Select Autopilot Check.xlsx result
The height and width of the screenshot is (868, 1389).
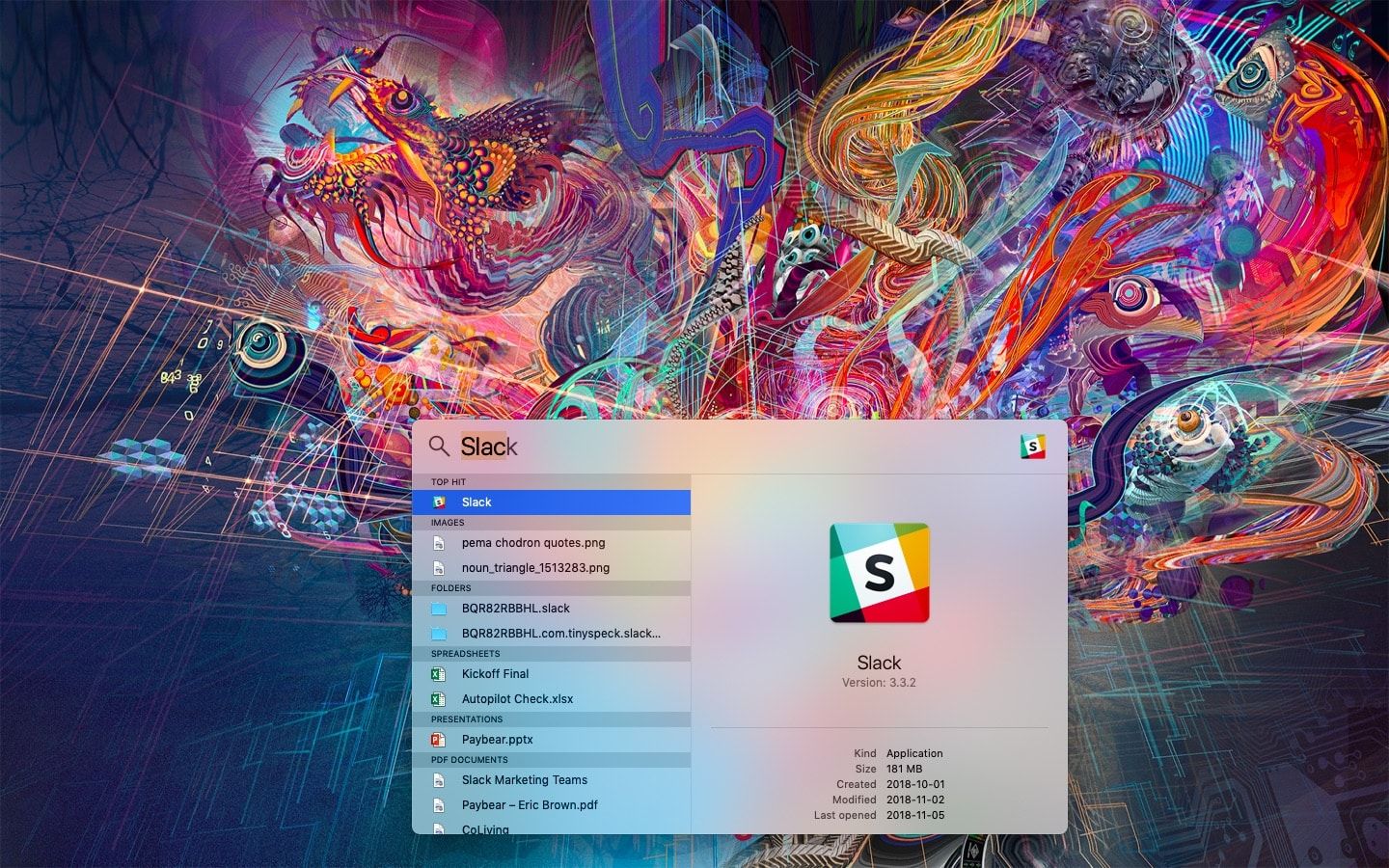(551, 699)
